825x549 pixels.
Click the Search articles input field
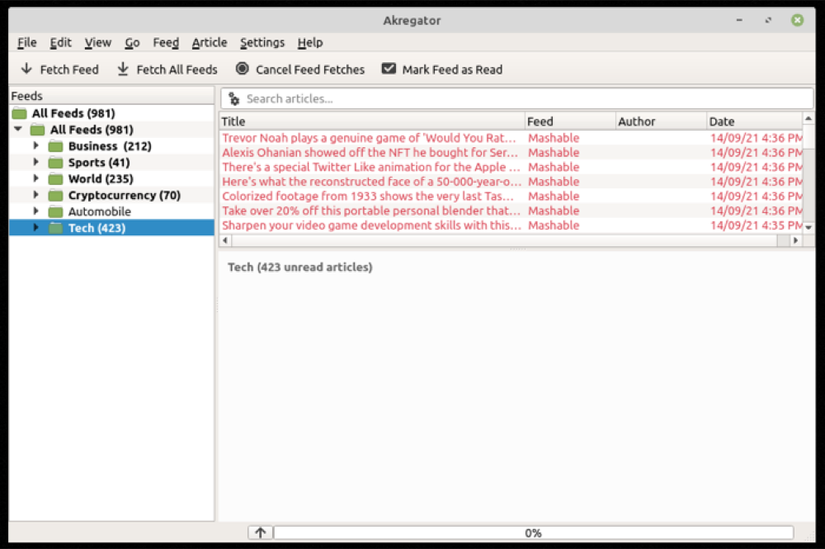517,98
